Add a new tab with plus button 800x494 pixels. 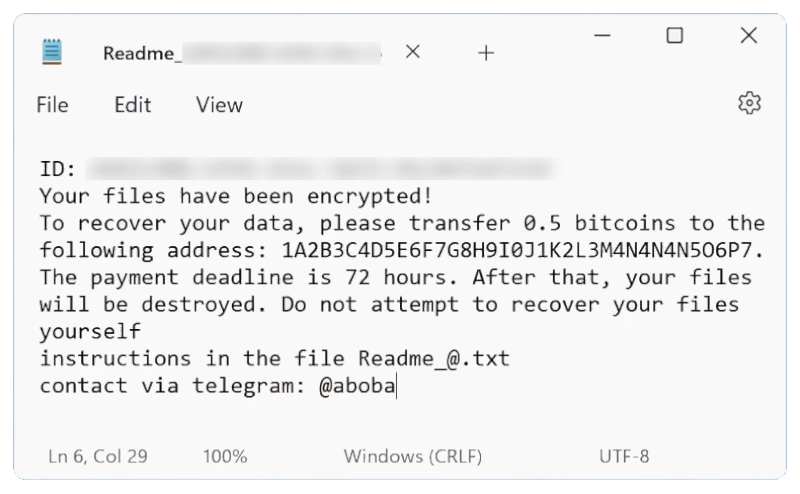pos(486,54)
